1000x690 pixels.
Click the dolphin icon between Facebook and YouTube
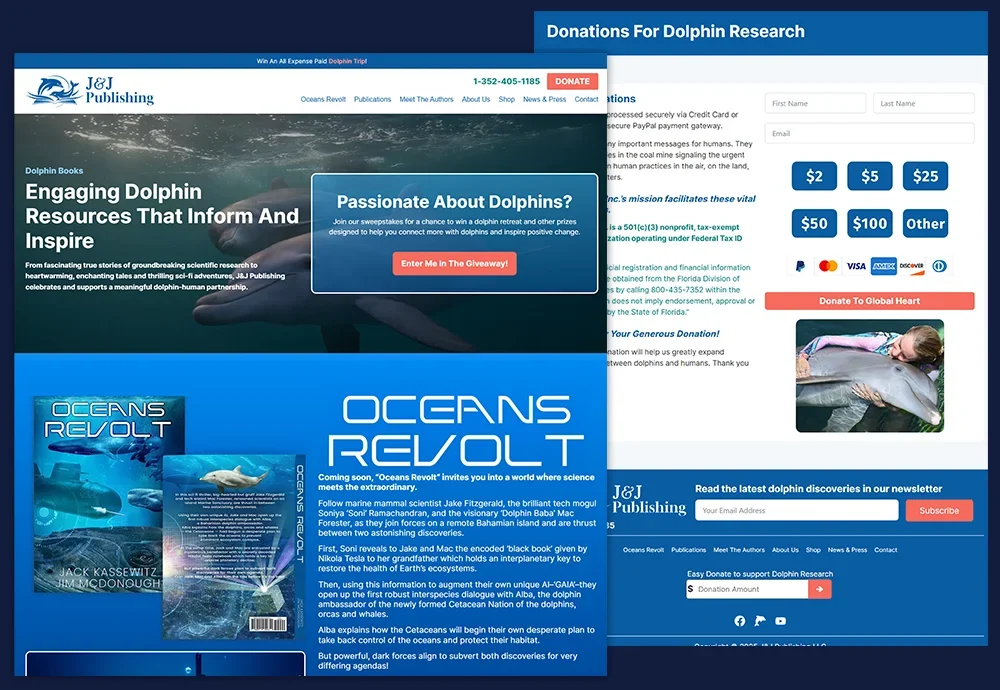click(x=760, y=621)
